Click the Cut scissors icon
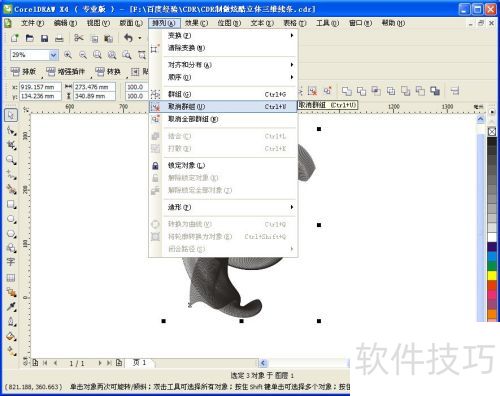 click(x=79, y=38)
